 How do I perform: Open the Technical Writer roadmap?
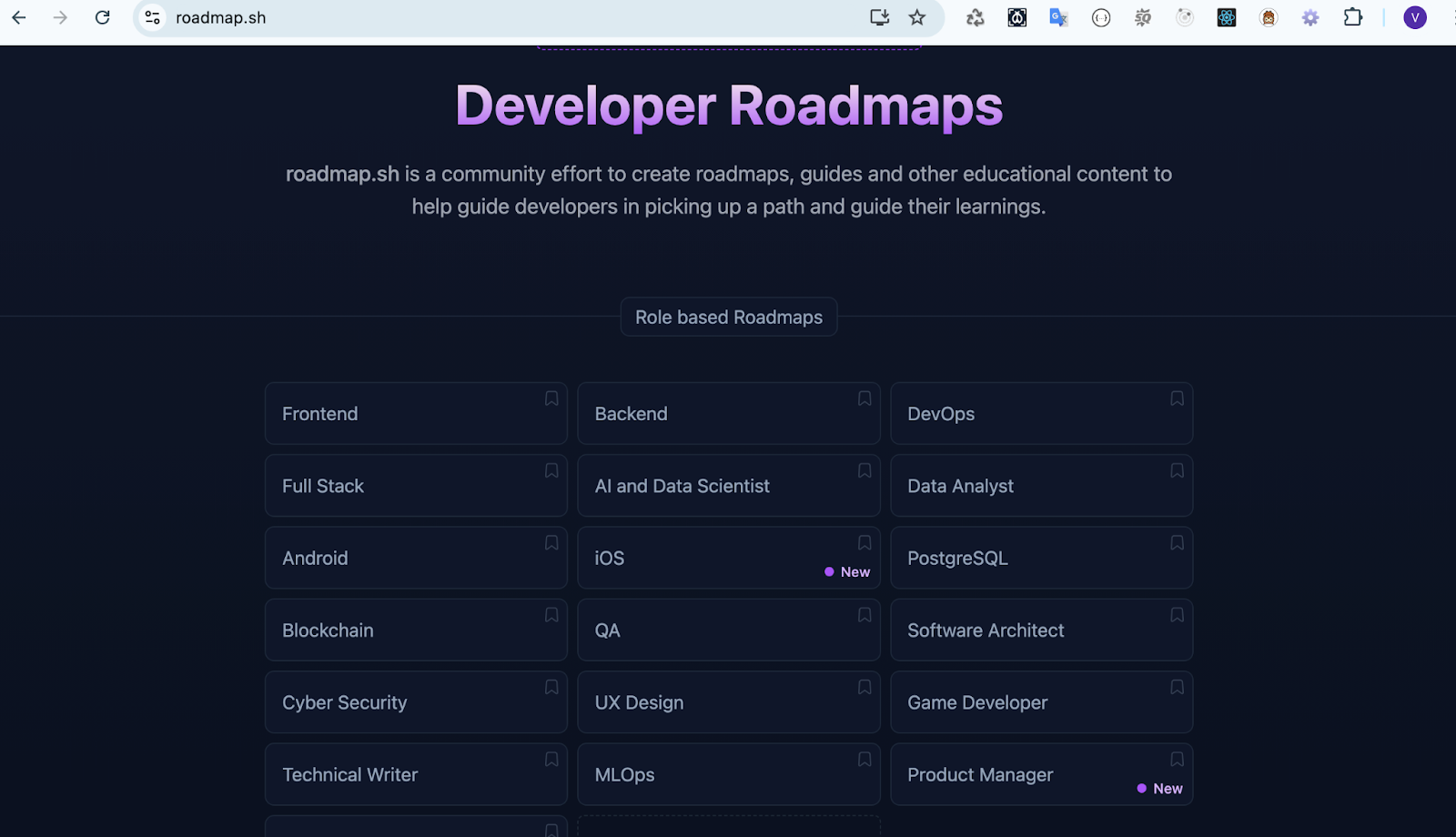tap(416, 774)
